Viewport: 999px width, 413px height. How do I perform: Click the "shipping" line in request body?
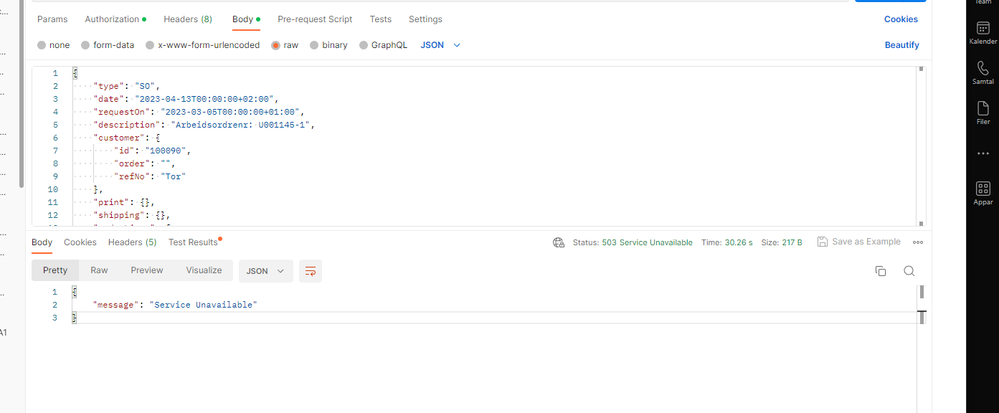click(132, 215)
